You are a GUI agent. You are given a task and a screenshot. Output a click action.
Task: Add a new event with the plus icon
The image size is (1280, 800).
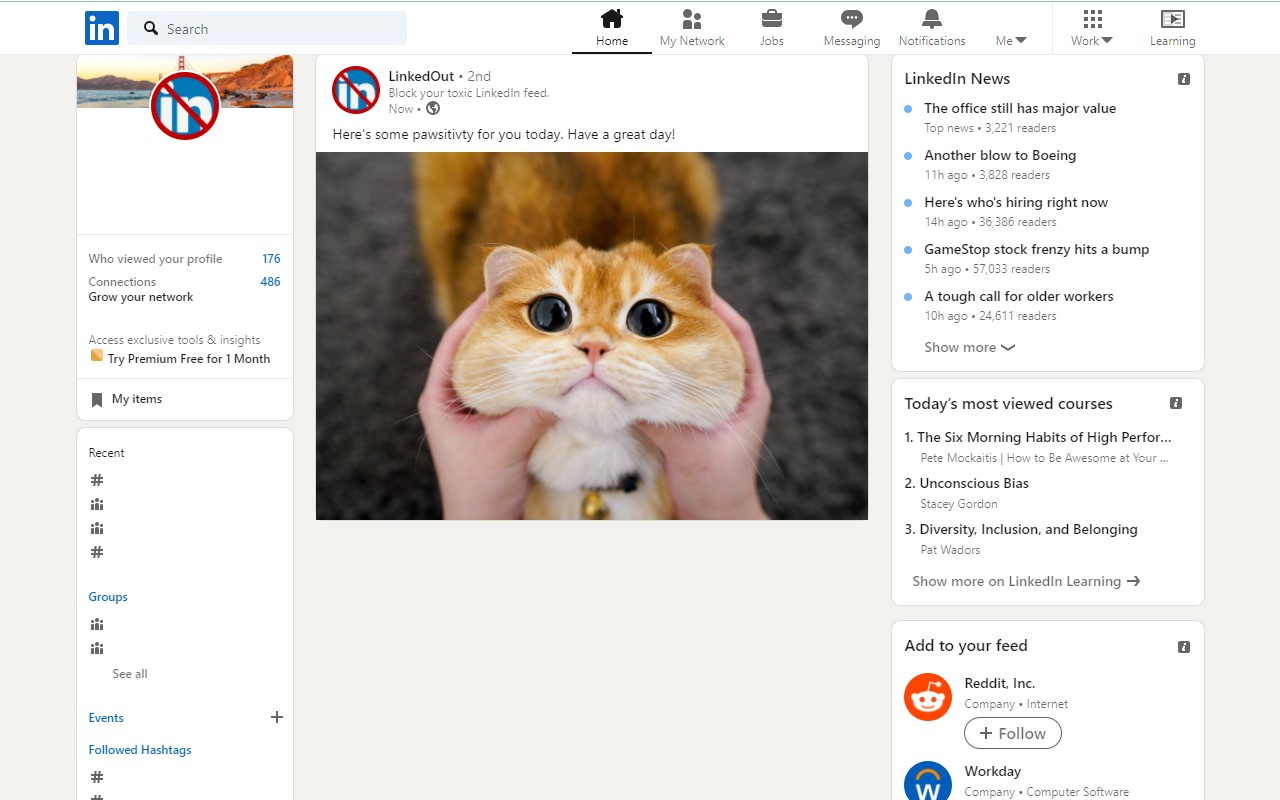click(277, 717)
